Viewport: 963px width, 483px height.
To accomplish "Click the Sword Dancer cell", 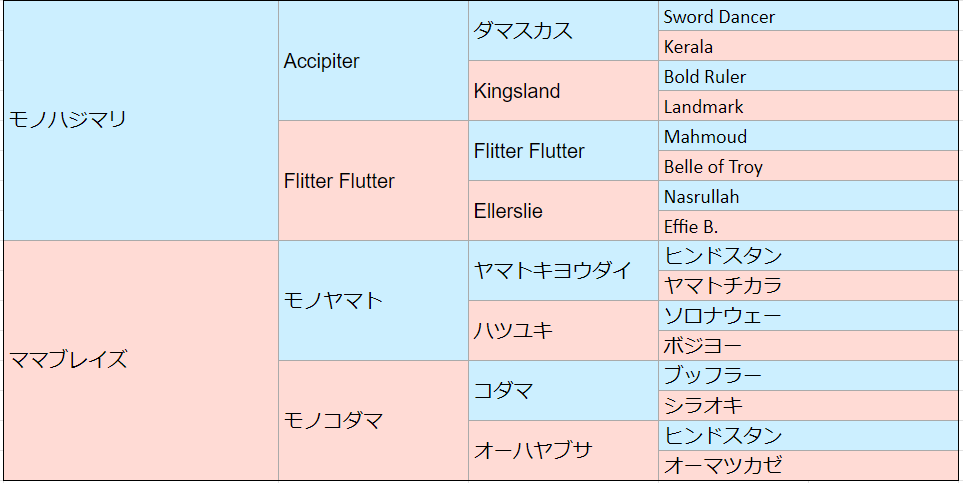I will pyautogui.click(x=808, y=16).
